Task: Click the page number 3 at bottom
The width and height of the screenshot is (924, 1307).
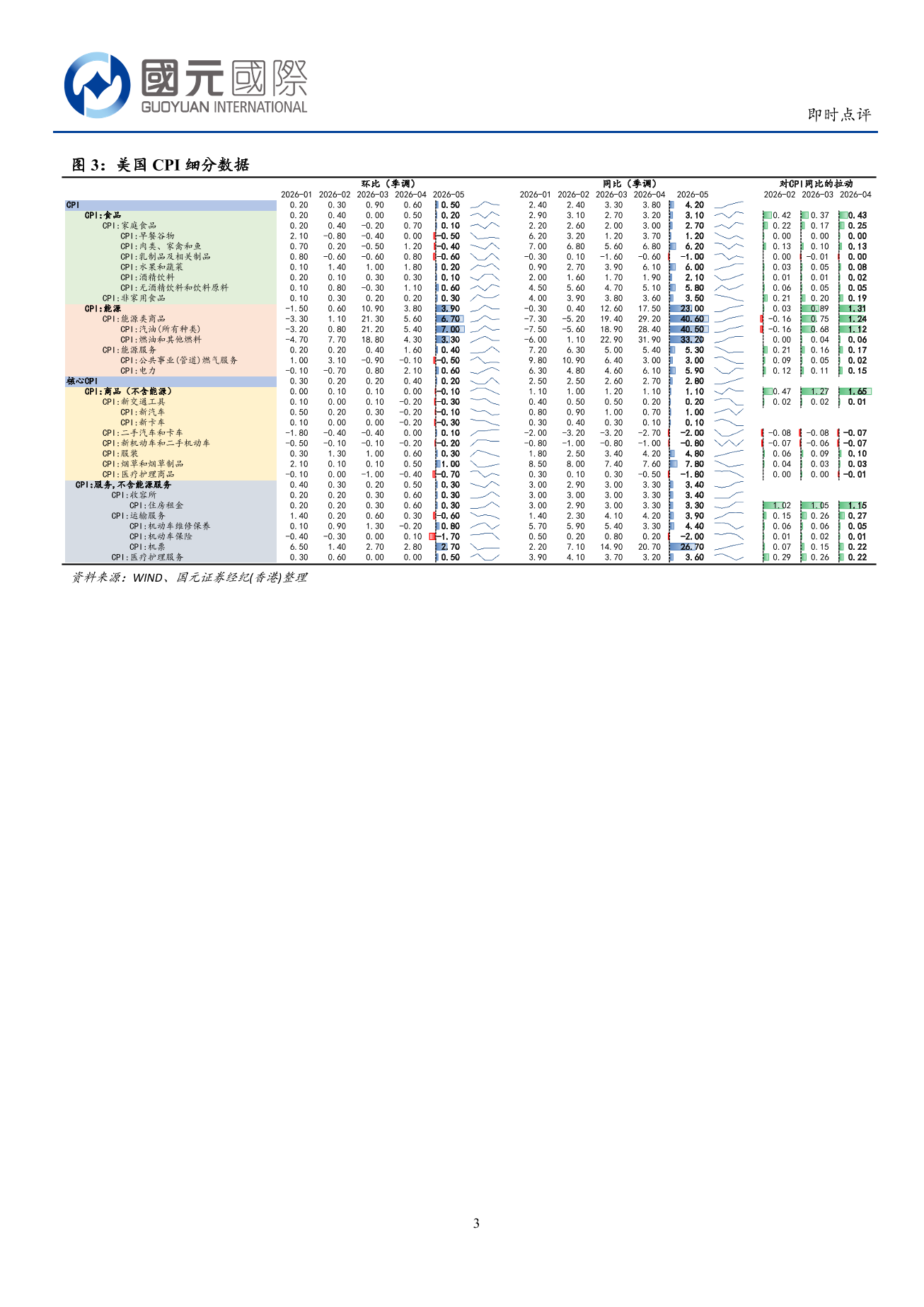Action: pyautogui.click(x=476, y=1223)
